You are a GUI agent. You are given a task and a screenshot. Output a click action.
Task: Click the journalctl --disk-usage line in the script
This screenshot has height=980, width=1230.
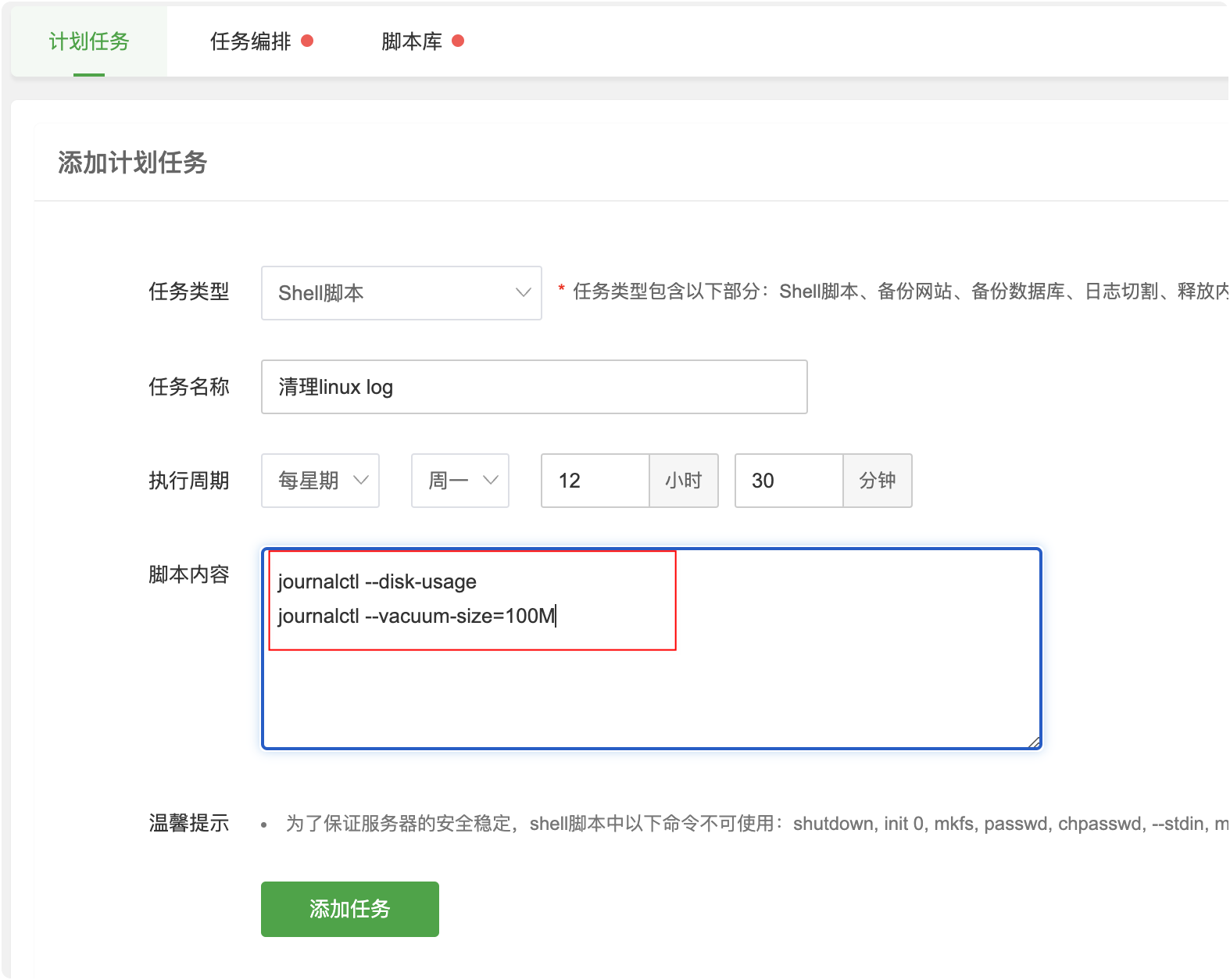(377, 581)
